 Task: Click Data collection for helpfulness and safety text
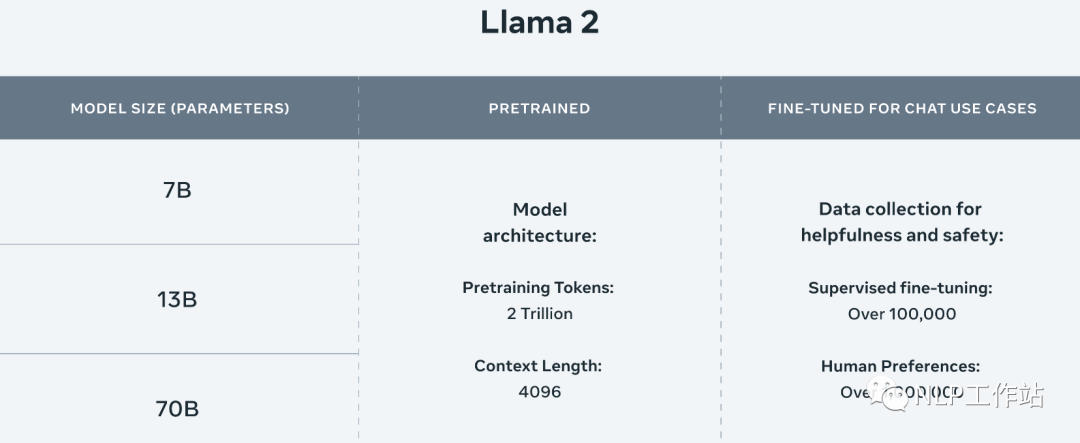[901, 222]
